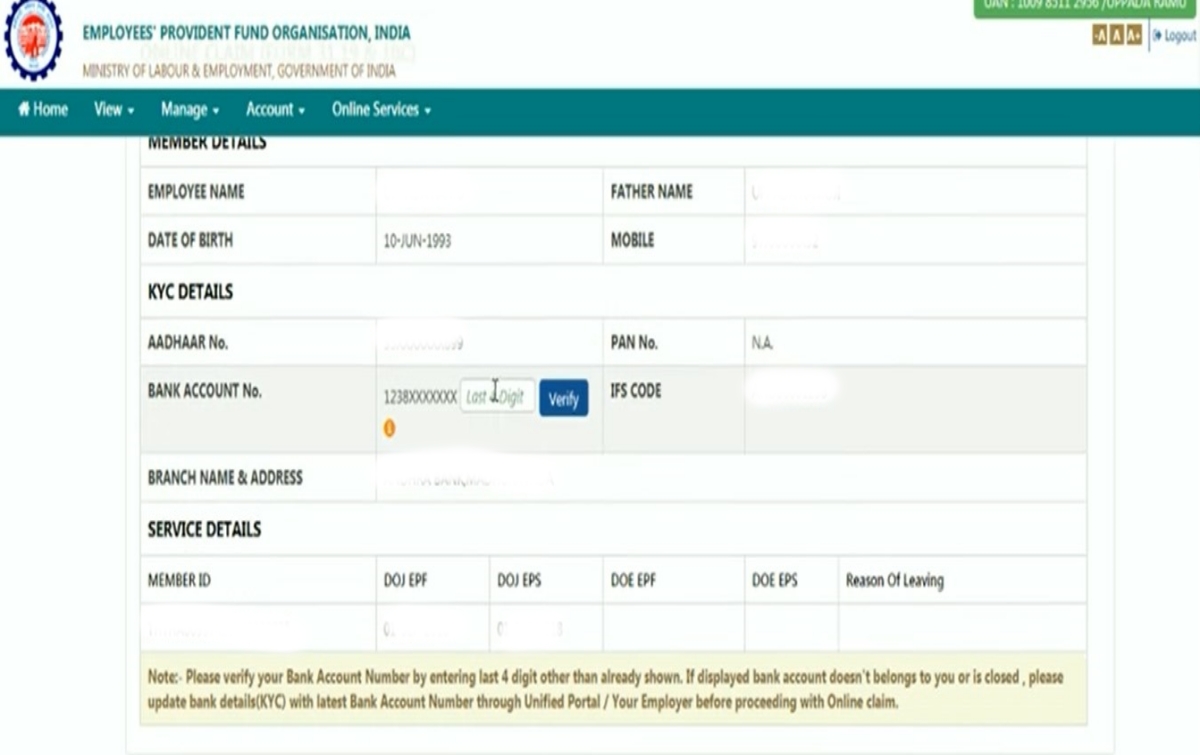The image size is (1200, 755).
Task: Click the DOJ EPS column header
Action: [x=519, y=580]
